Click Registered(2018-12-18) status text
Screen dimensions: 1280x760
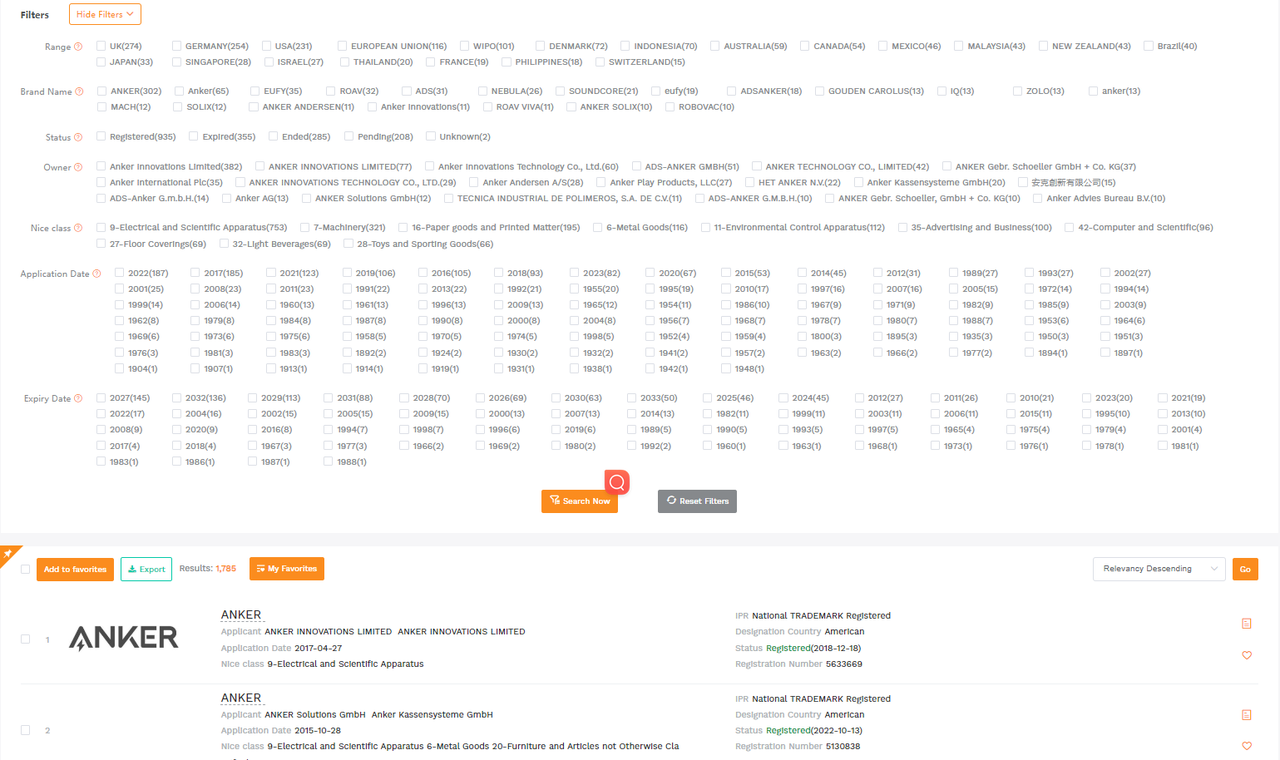(813, 648)
